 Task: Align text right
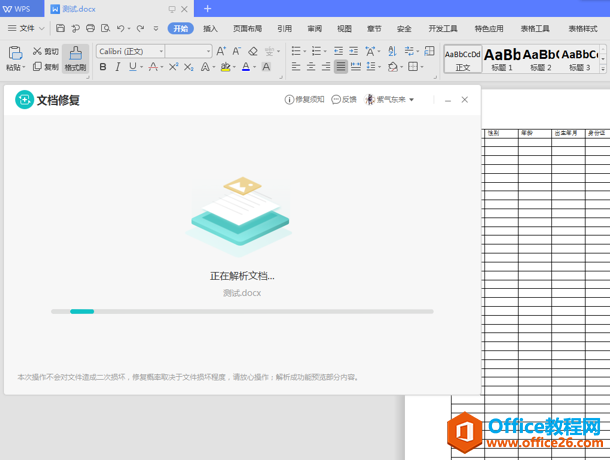pos(326,67)
